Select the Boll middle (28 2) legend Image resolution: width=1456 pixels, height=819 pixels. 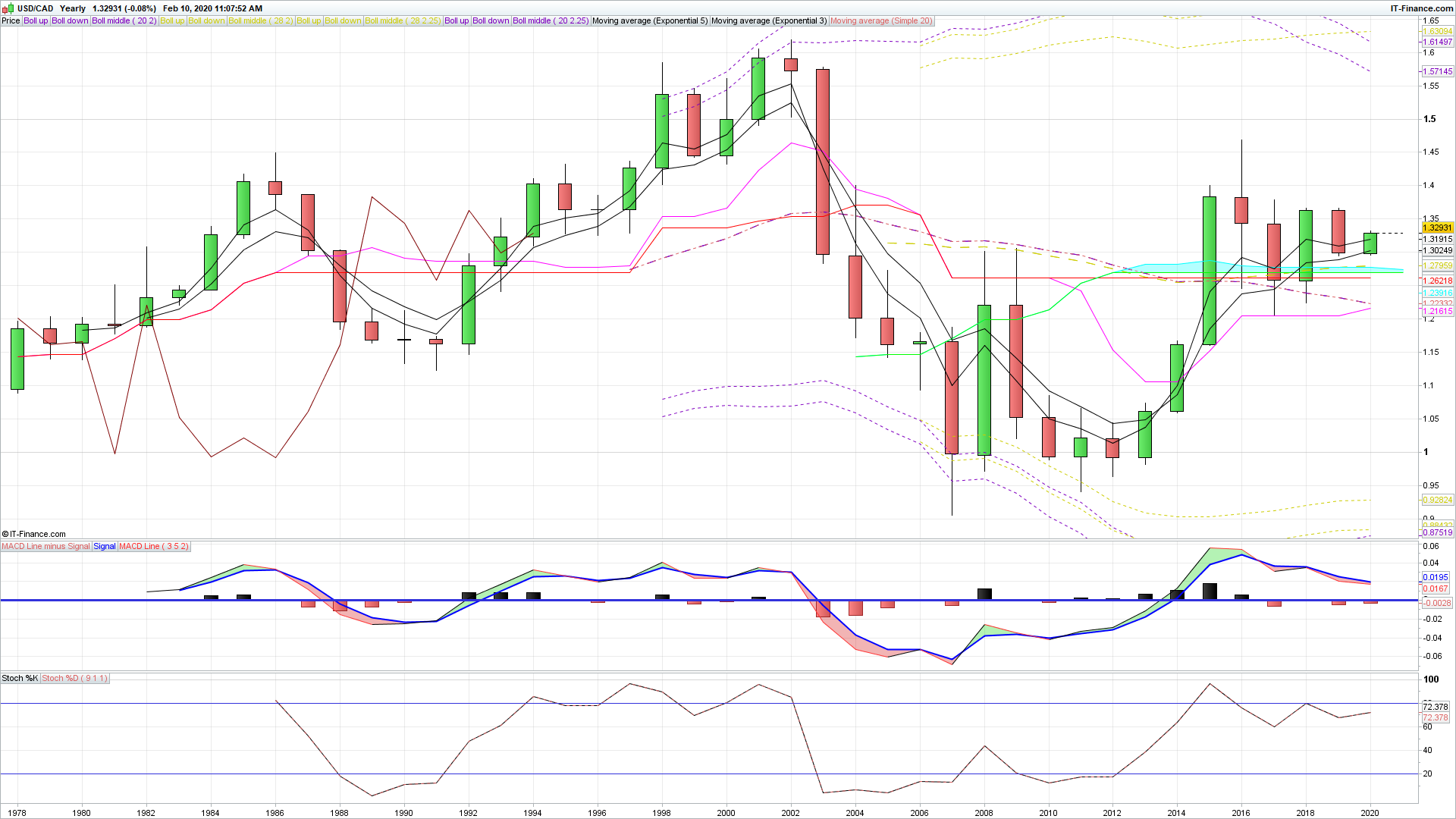pos(261,20)
